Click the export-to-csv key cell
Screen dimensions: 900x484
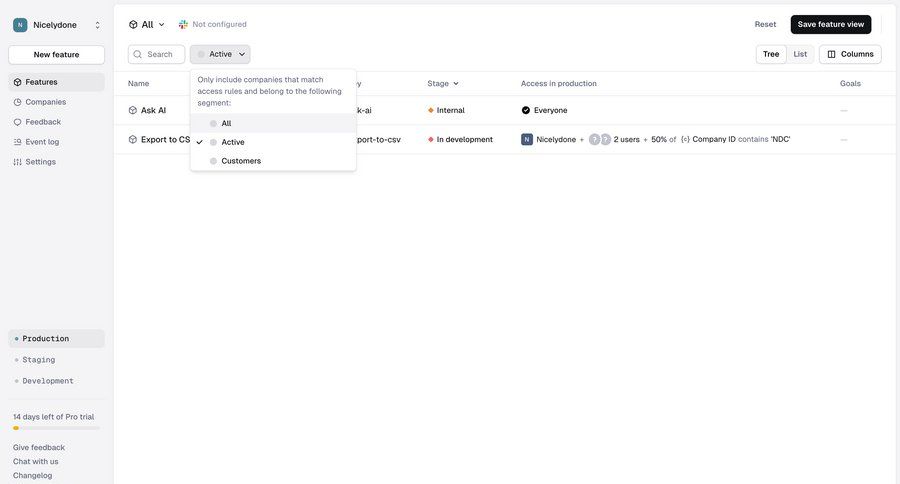coord(378,140)
